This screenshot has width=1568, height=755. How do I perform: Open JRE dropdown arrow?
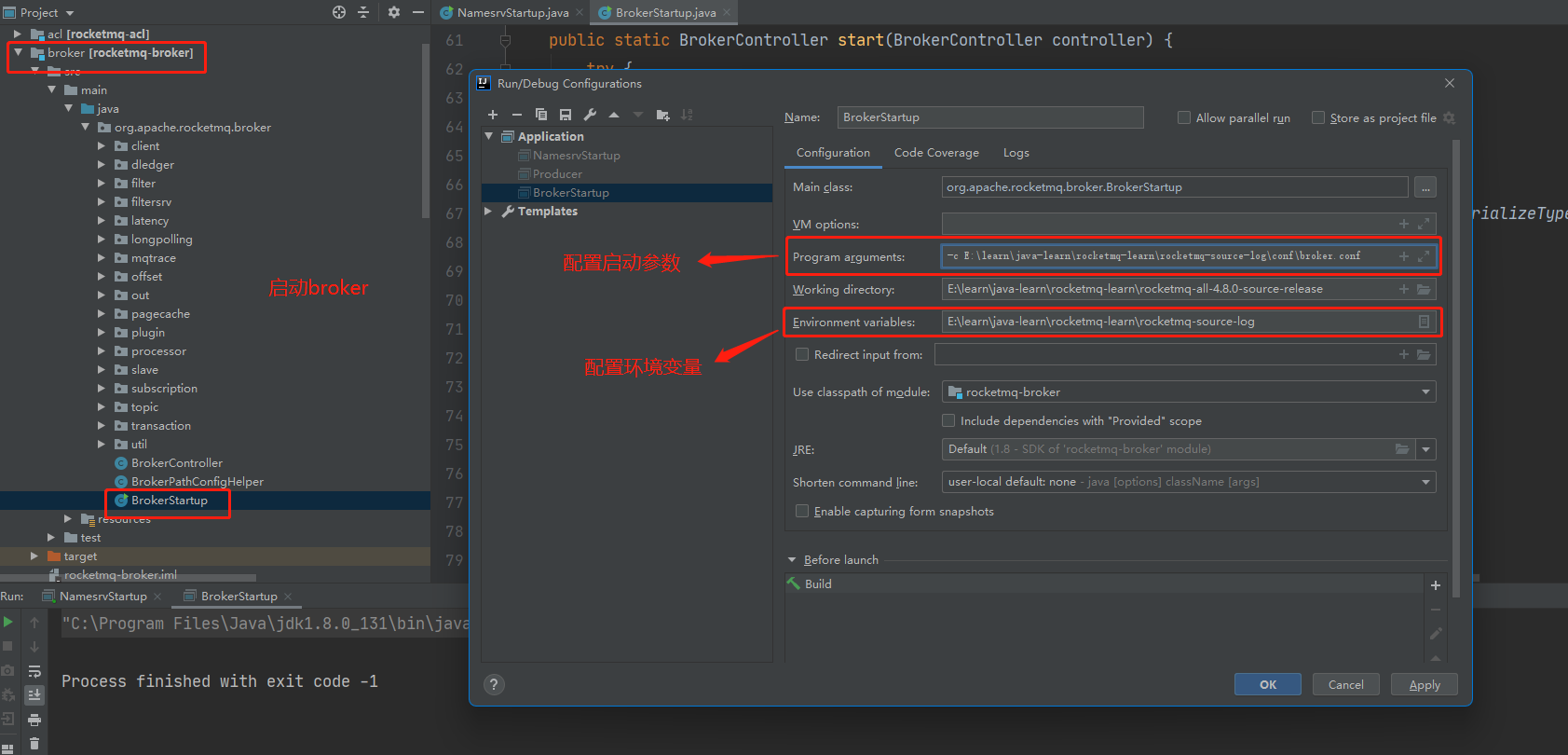pos(1425,449)
